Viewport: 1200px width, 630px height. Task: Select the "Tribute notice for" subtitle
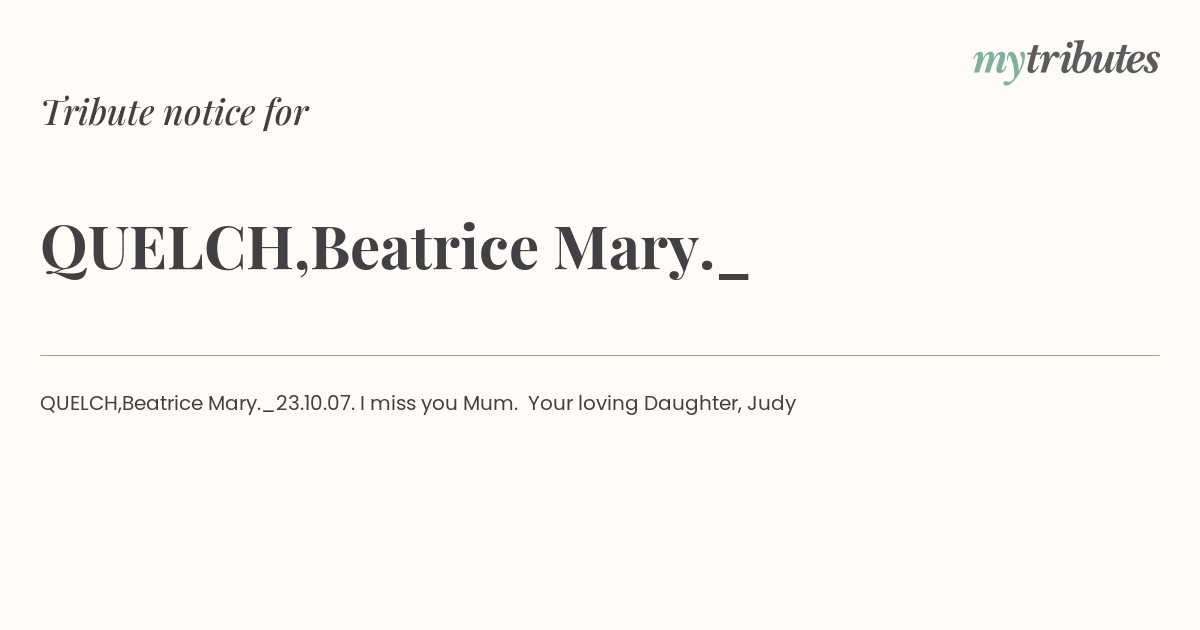[x=174, y=112]
